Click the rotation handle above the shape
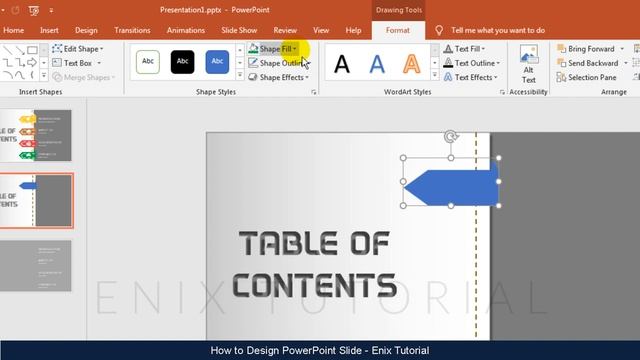The width and height of the screenshot is (640, 360). 451,136
